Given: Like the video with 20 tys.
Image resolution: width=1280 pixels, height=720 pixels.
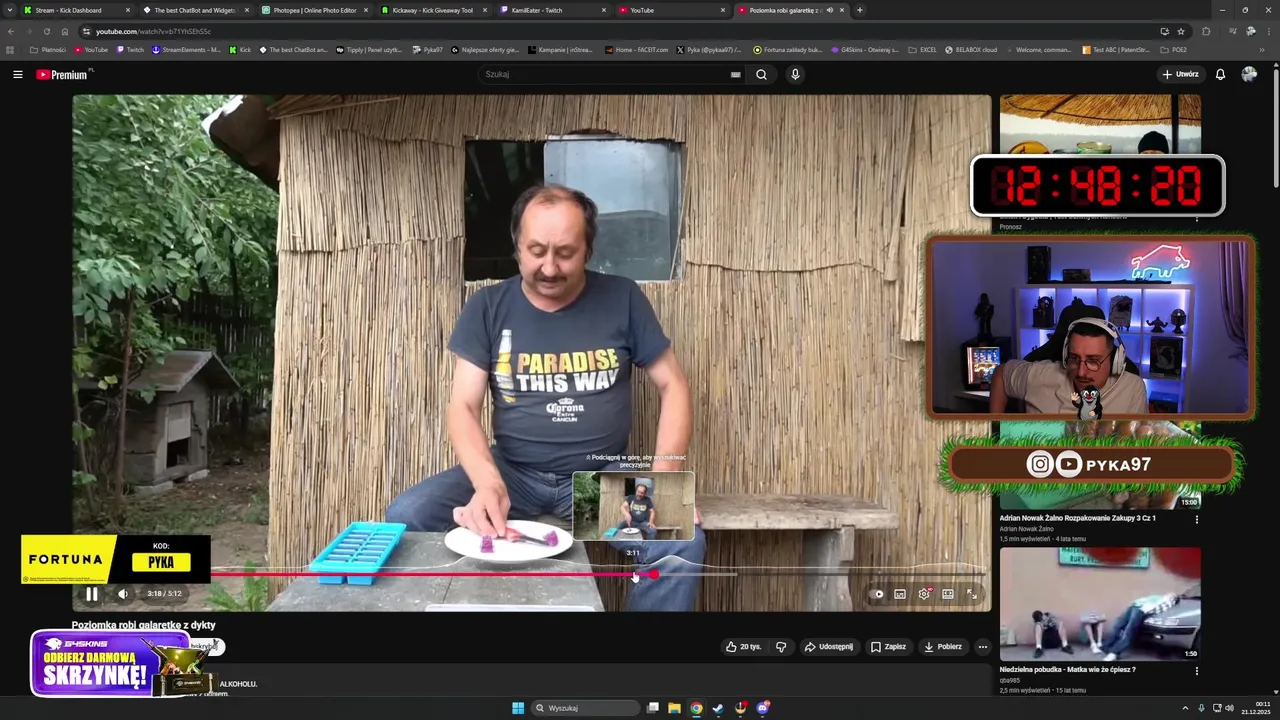Looking at the screenshot, I should (744, 647).
